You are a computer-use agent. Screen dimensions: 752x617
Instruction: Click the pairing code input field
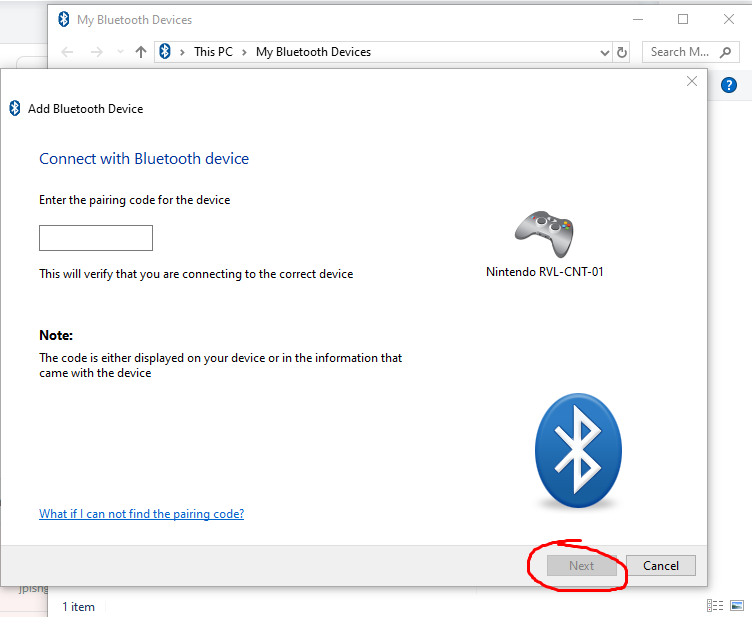tap(96, 238)
